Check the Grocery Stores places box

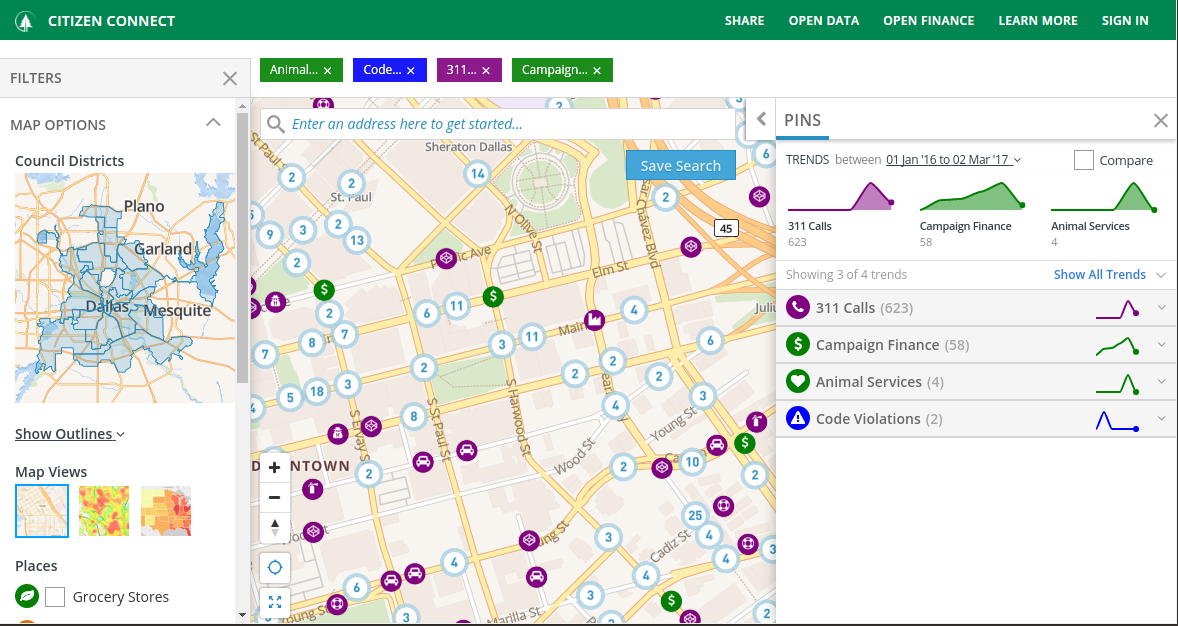(55, 597)
